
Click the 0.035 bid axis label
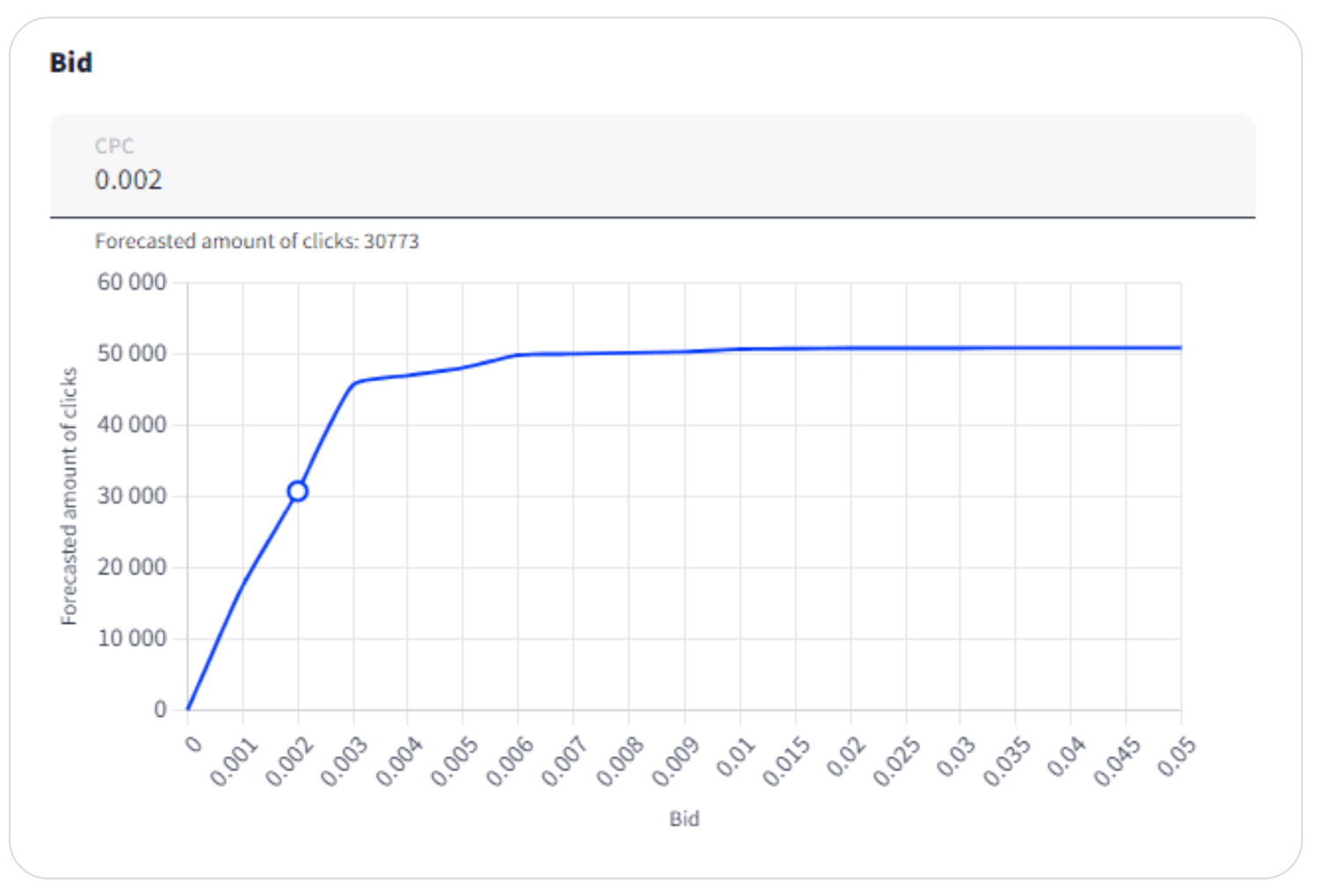pos(1007,761)
